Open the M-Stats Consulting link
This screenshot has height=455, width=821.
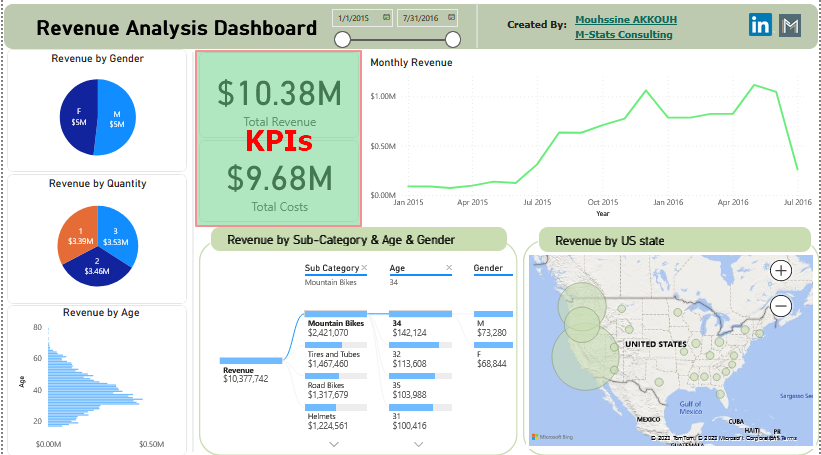click(623, 35)
